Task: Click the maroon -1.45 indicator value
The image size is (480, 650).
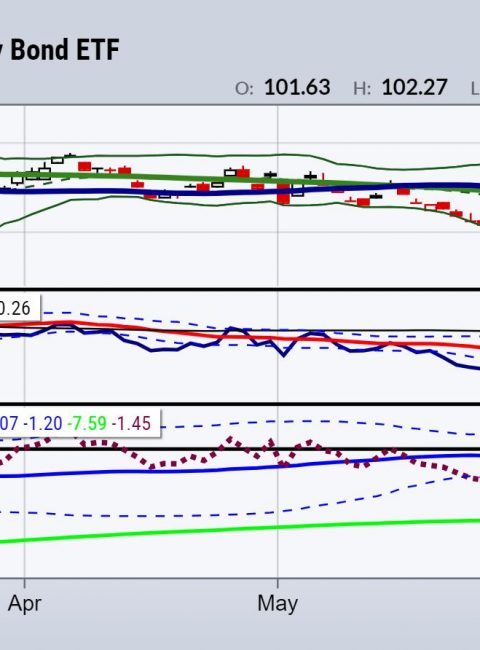Action: 131,424
